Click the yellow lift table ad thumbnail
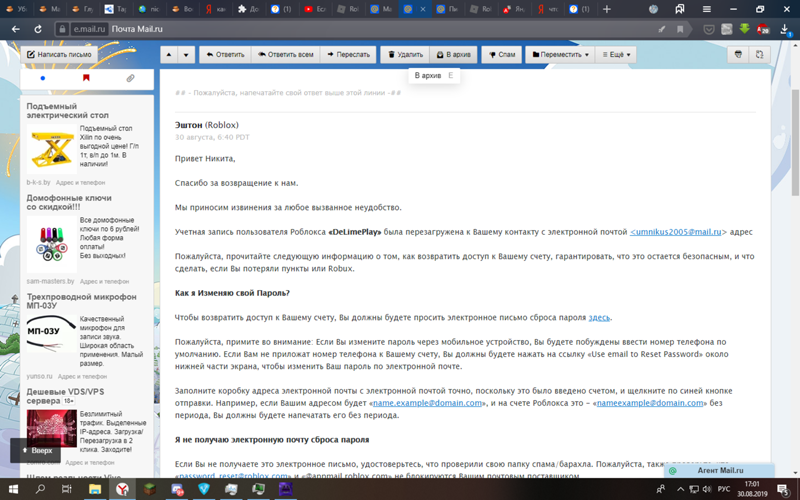Screen dimensions: 800x500 (52, 149)
